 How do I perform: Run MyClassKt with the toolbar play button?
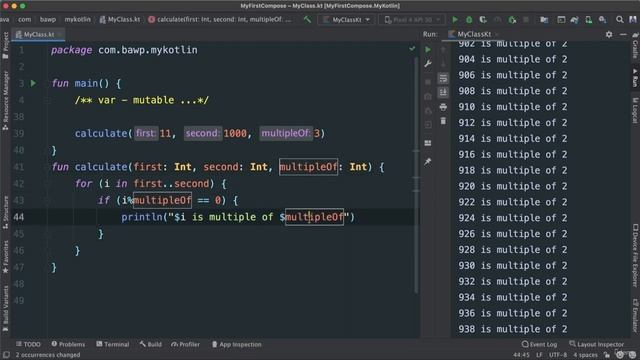pyautogui.click(x=455, y=19)
